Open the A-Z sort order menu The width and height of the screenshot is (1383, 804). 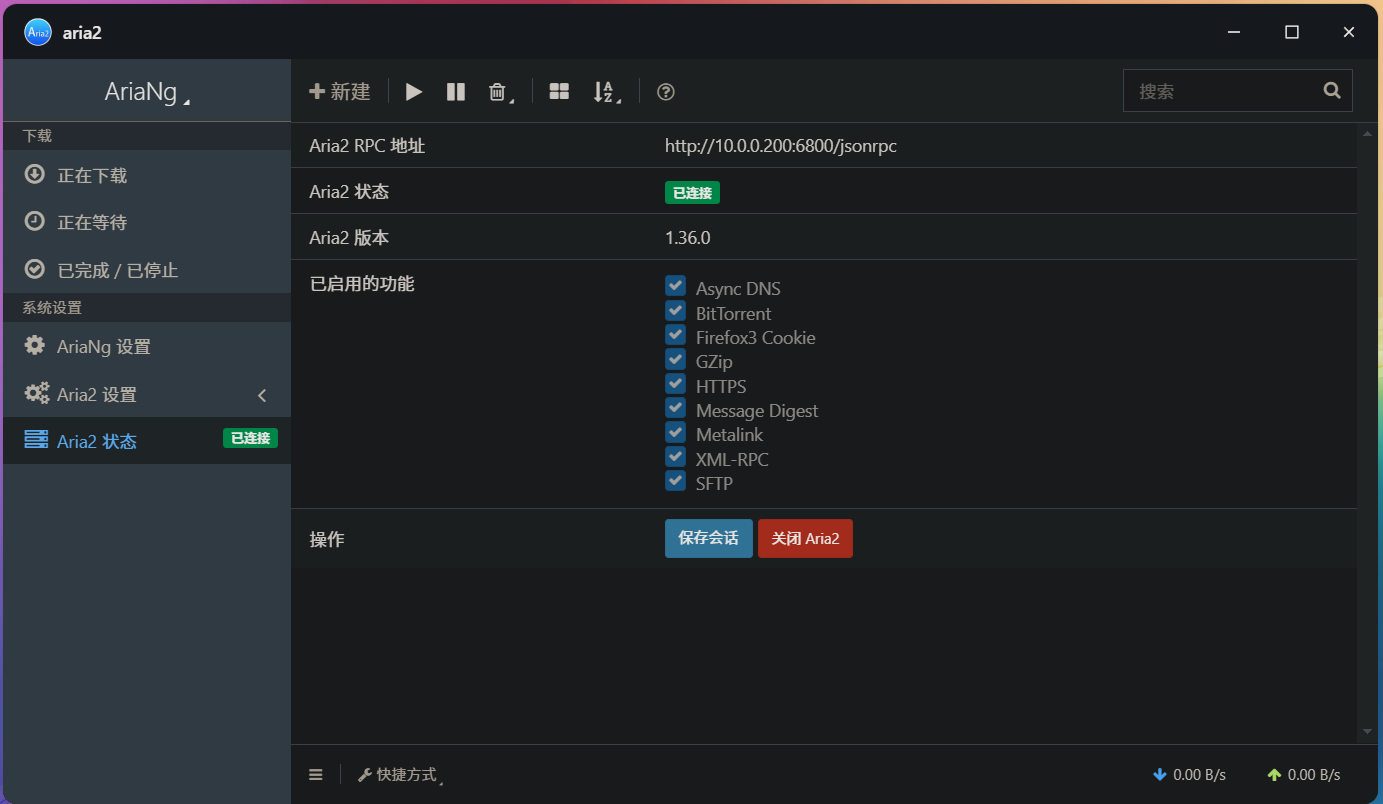tap(606, 92)
